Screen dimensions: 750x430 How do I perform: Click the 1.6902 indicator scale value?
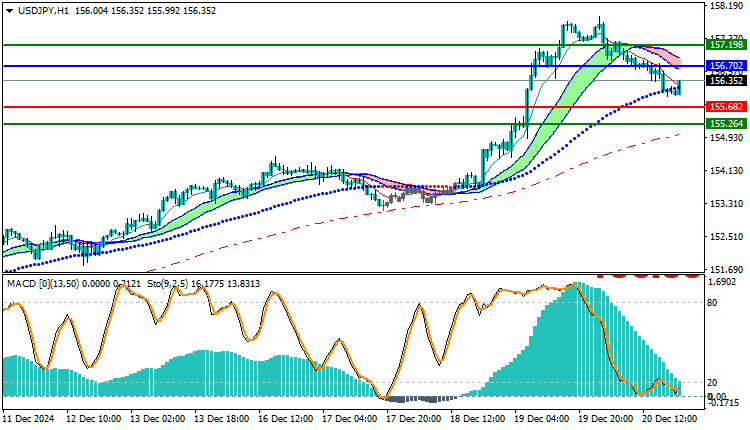(721, 282)
